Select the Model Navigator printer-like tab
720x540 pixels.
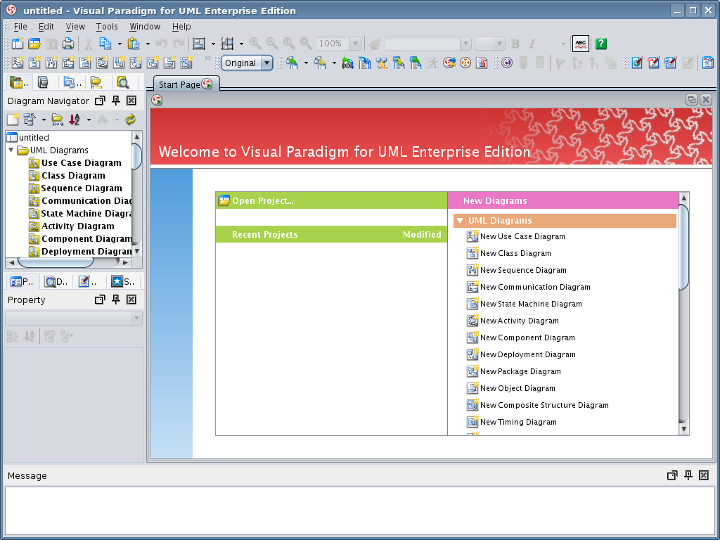pos(43,82)
